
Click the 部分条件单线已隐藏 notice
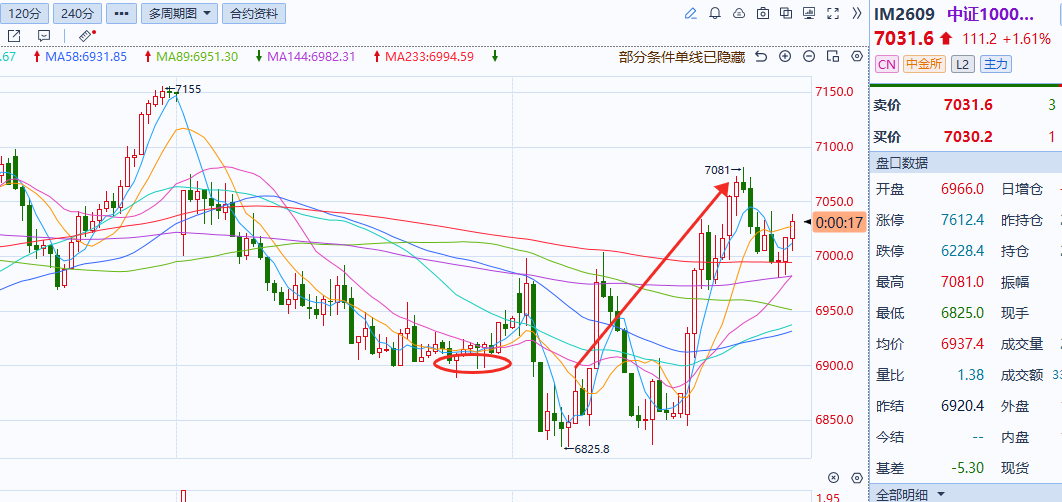[682, 57]
